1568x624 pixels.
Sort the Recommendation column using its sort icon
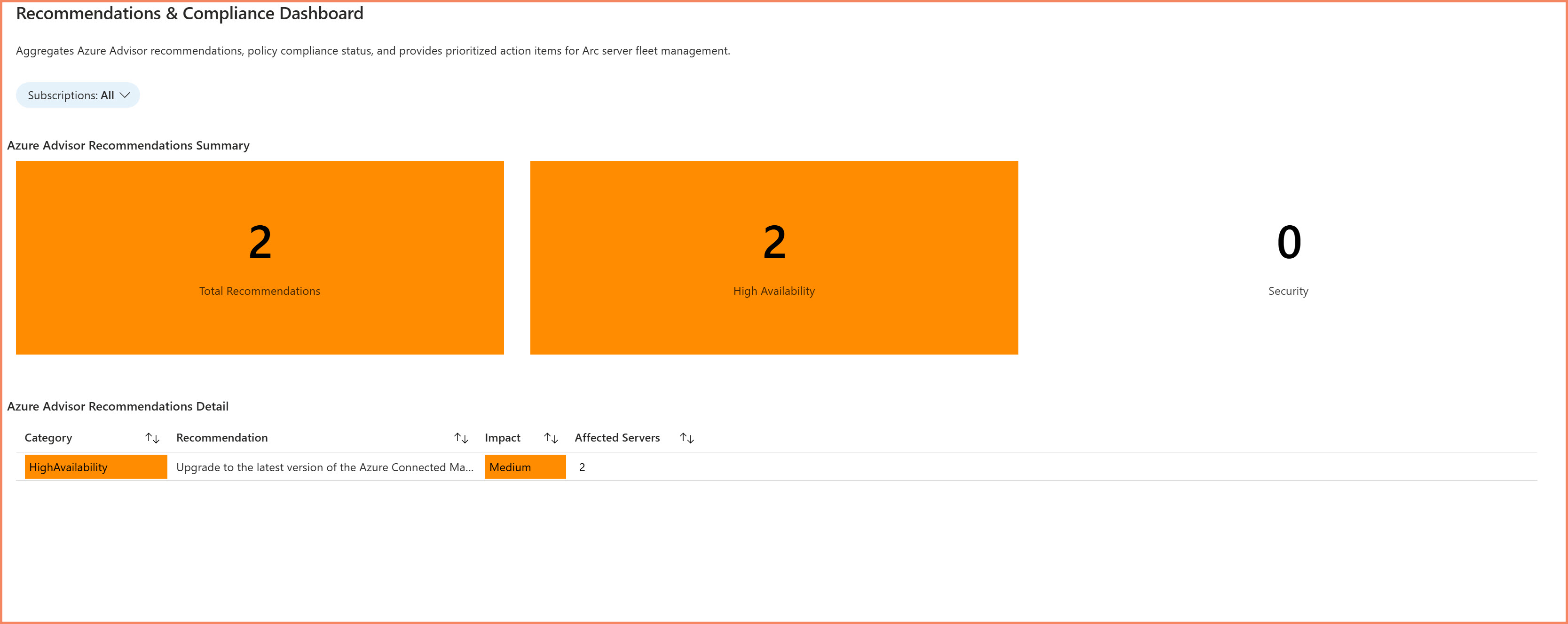pos(461,437)
